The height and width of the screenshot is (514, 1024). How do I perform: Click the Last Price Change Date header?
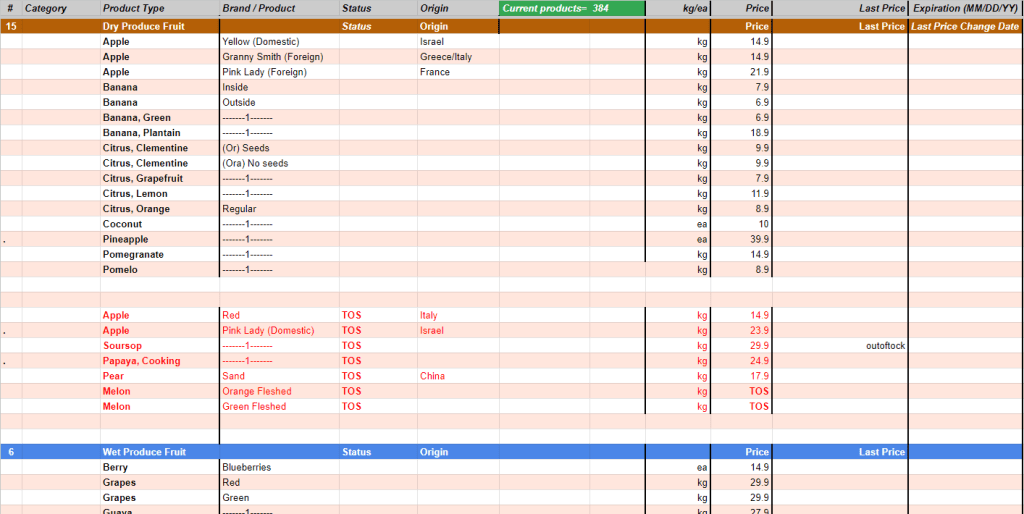(x=965, y=26)
